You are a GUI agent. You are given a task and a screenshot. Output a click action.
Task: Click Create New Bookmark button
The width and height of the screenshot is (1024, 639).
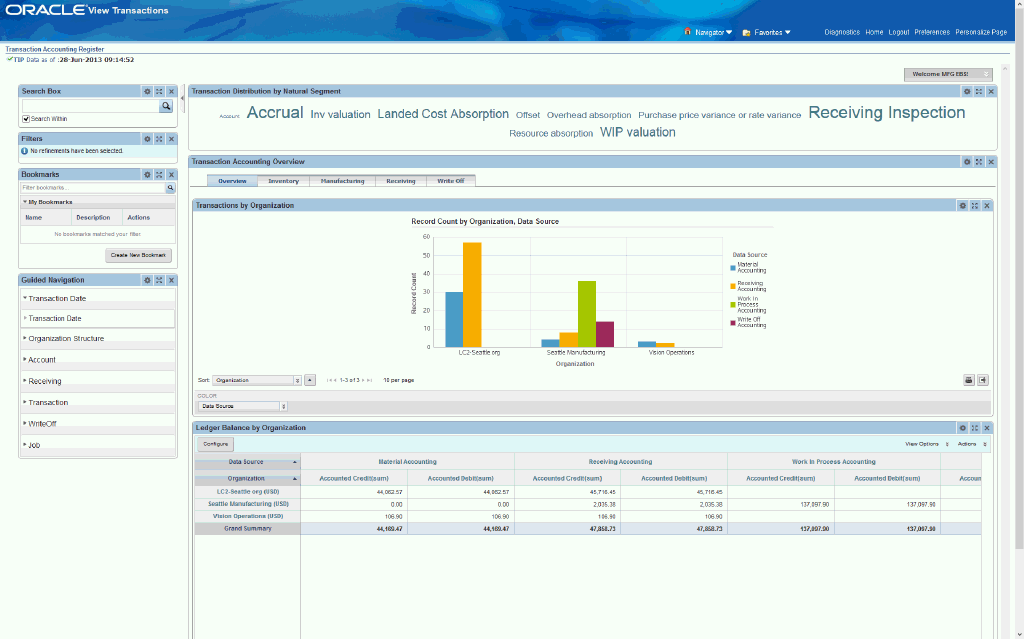point(138,255)
